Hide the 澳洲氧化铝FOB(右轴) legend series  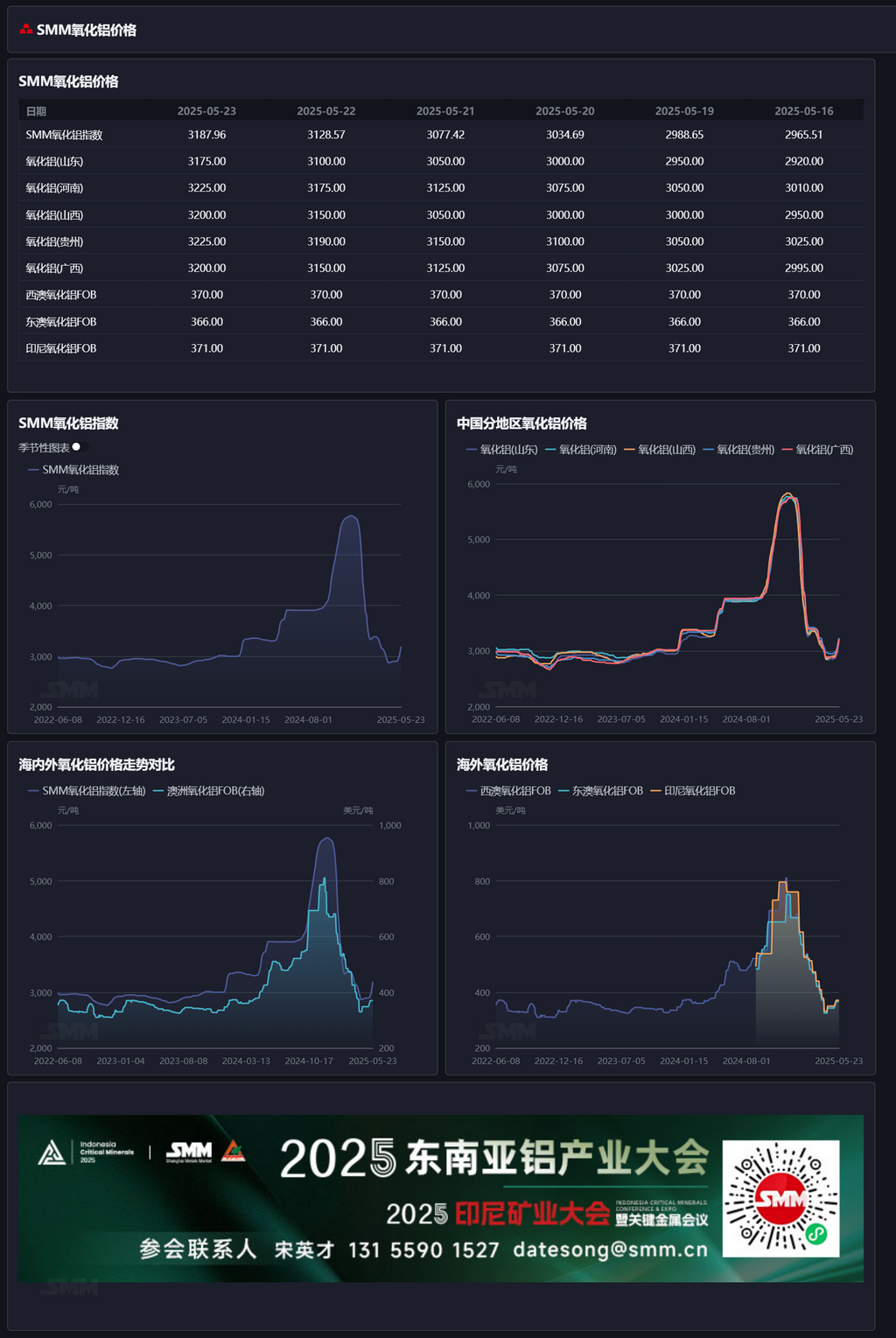[209, 791]
